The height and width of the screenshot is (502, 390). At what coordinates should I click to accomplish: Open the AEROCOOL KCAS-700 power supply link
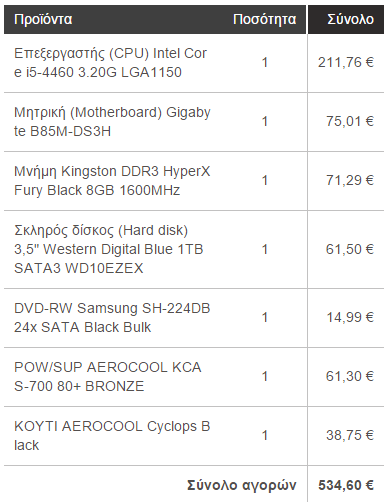[x=108, y=377]
